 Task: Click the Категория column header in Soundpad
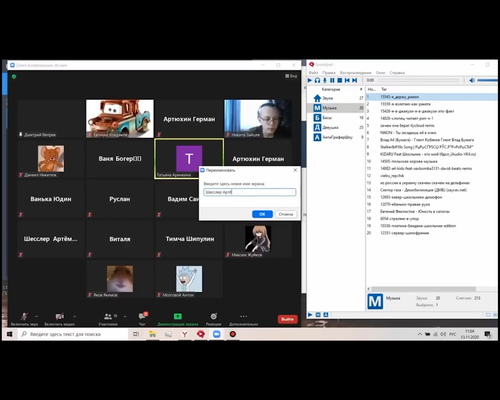(331, 89)
